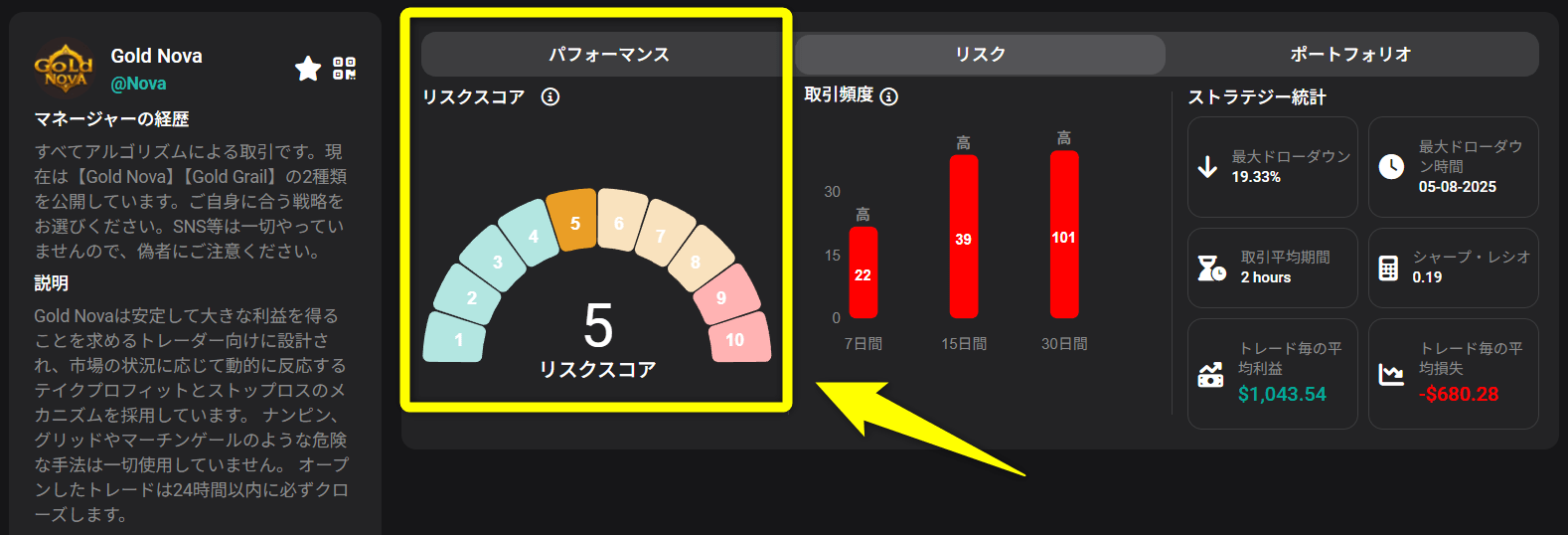Screen dimensions: 1568x535
Task: Click the trading frequency info icon
Action: point(889,96)
